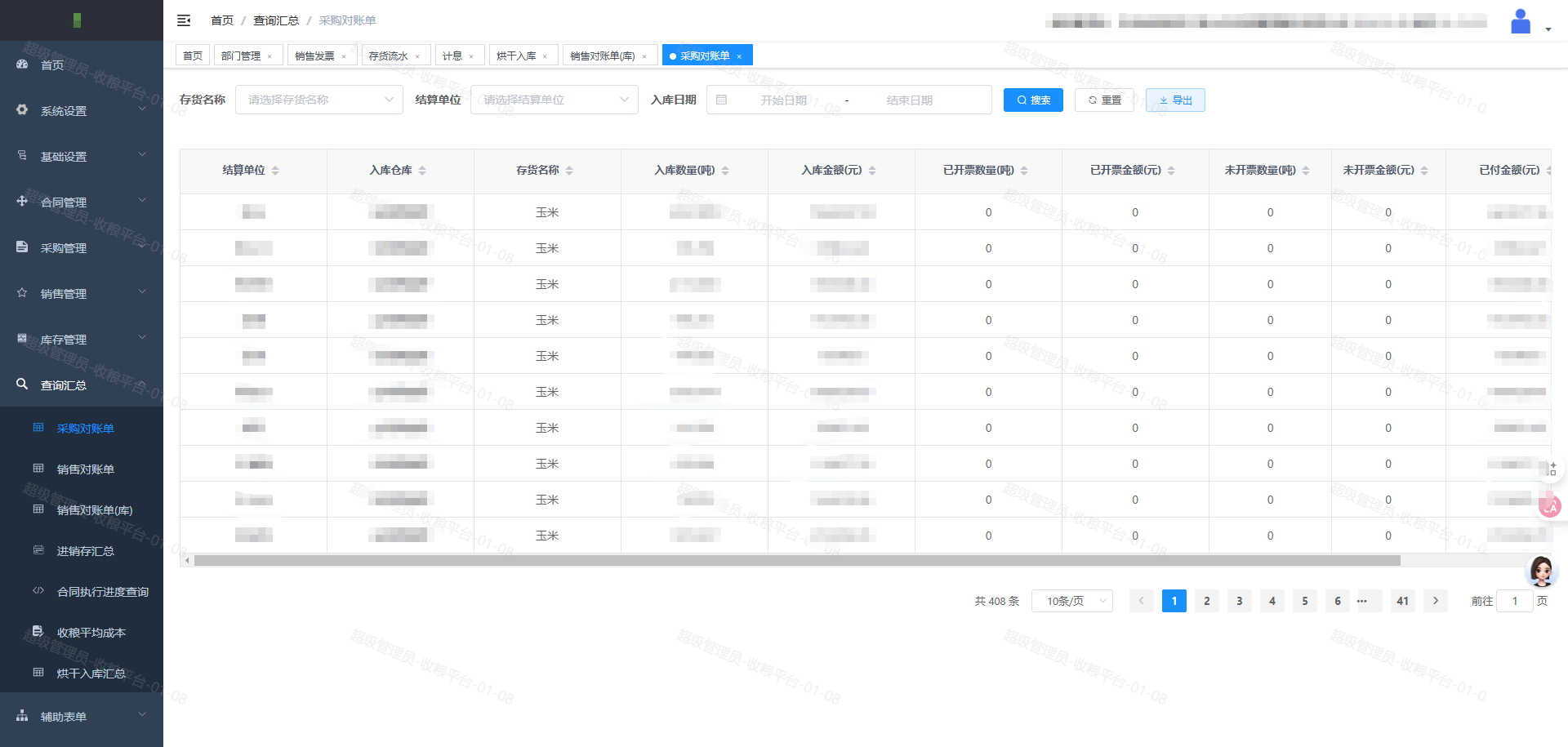Screen dimensions: 1568x747
Task: Click the 搜索 search button
Action: [x=1032, y=100]
